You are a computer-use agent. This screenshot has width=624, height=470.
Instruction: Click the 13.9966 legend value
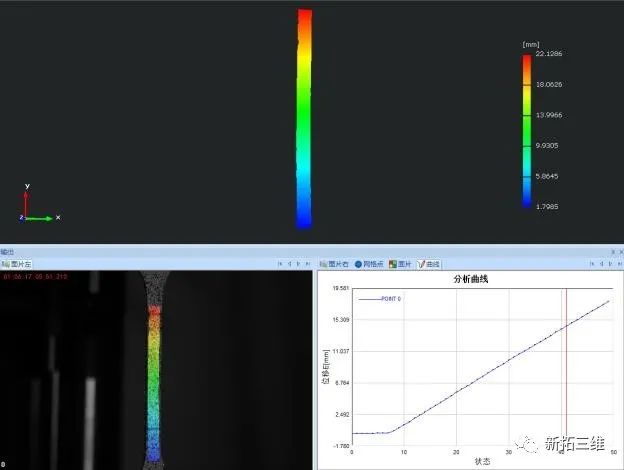coord(549,115)
